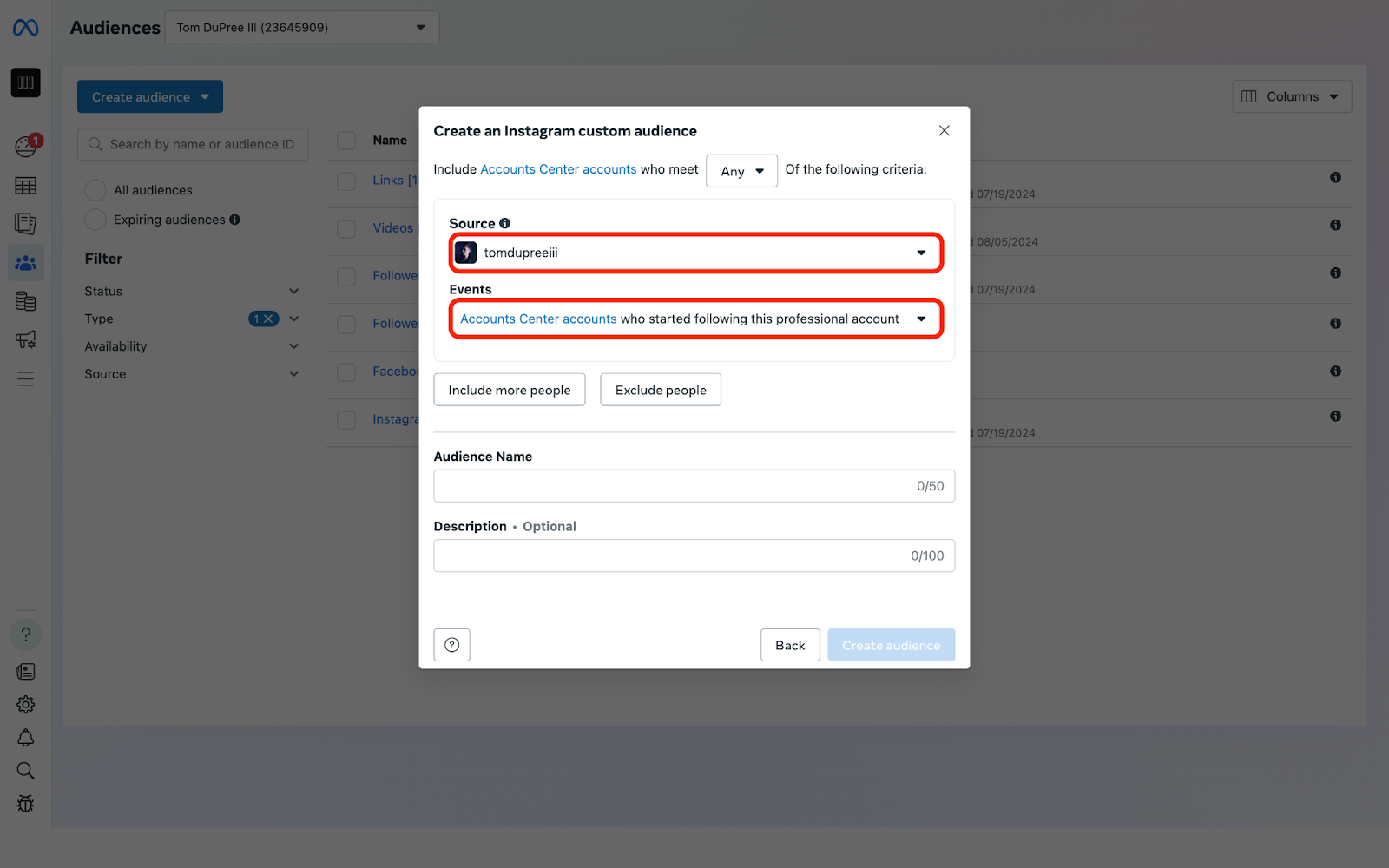Open the Videos audience link
The height and width of the screenshot is (868, 1389).
click(x=392, y=227)
